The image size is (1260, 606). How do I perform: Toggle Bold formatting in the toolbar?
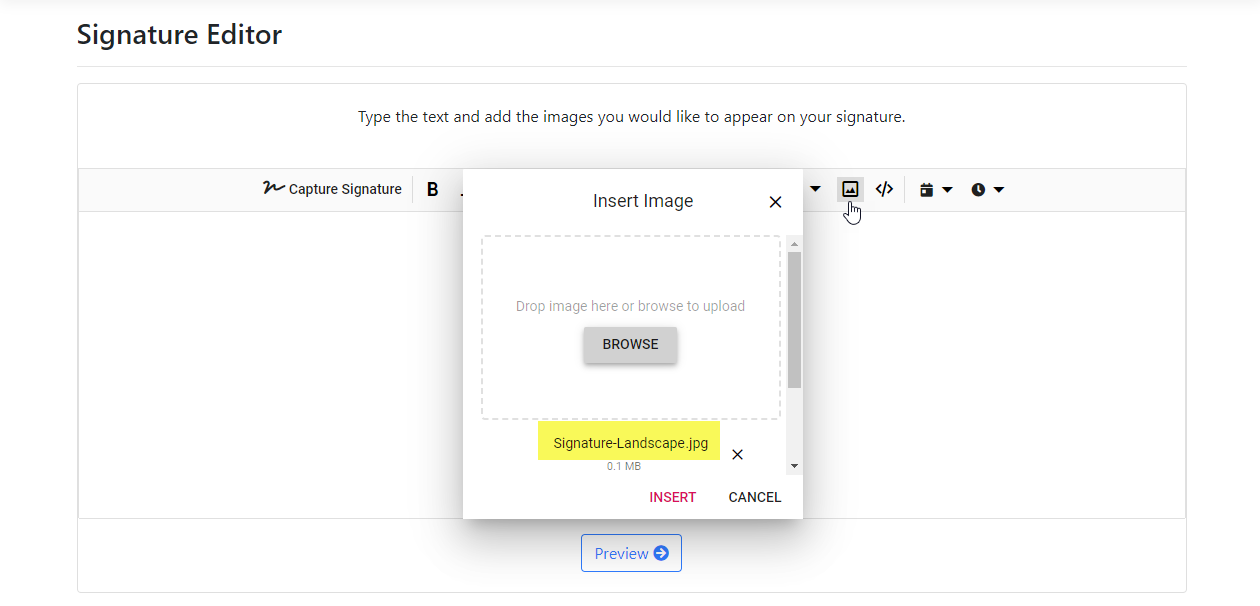click(432, 189)
